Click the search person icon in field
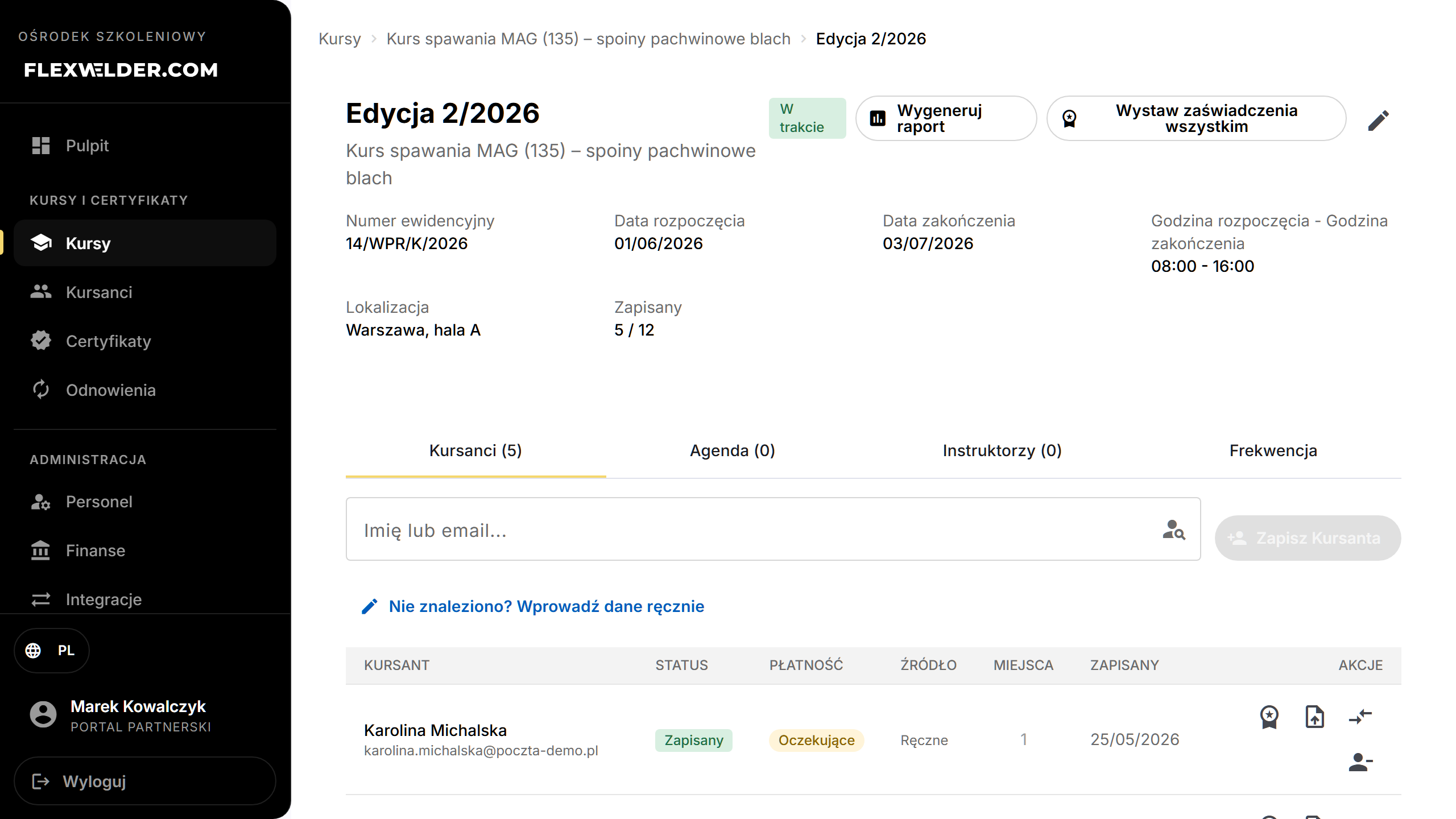This screenshot has height=819, width=1456. 1174,530
